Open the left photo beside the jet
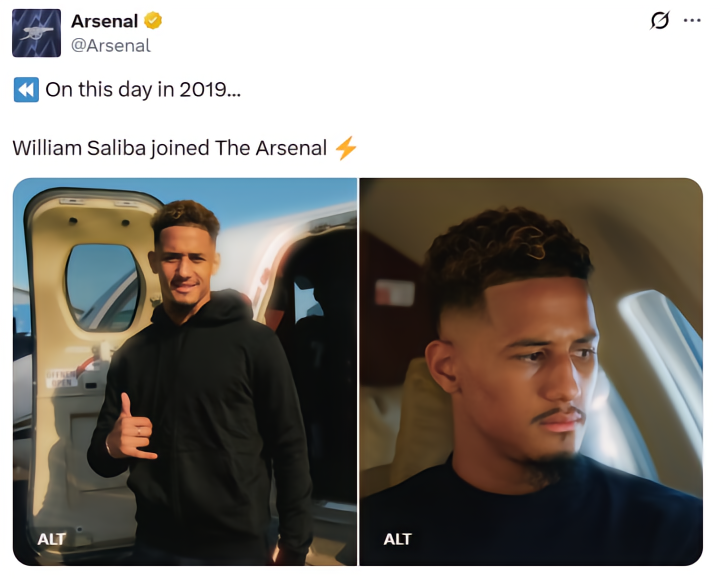 185,372
